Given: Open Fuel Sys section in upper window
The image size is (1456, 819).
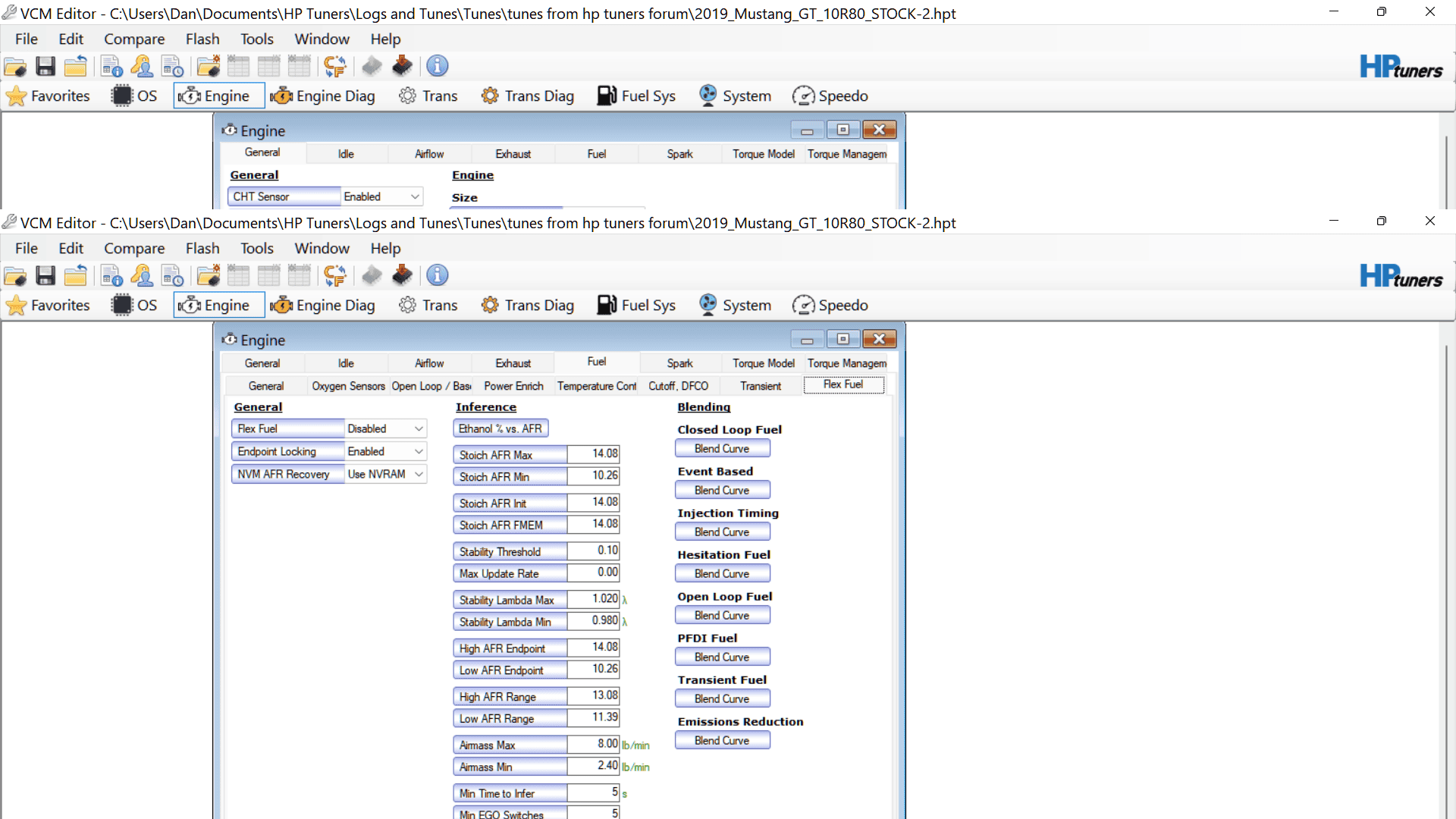Looking at the screenshot, I should coord(636,96).
